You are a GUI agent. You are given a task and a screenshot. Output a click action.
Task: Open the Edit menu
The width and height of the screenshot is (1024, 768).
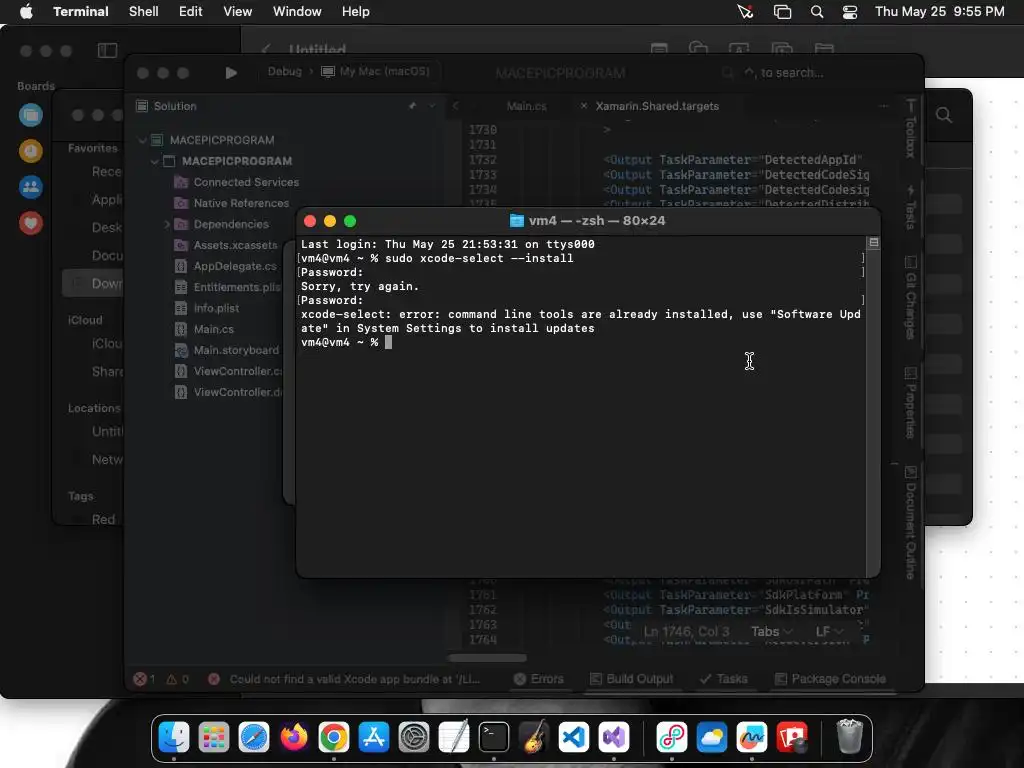click(191, 11)
